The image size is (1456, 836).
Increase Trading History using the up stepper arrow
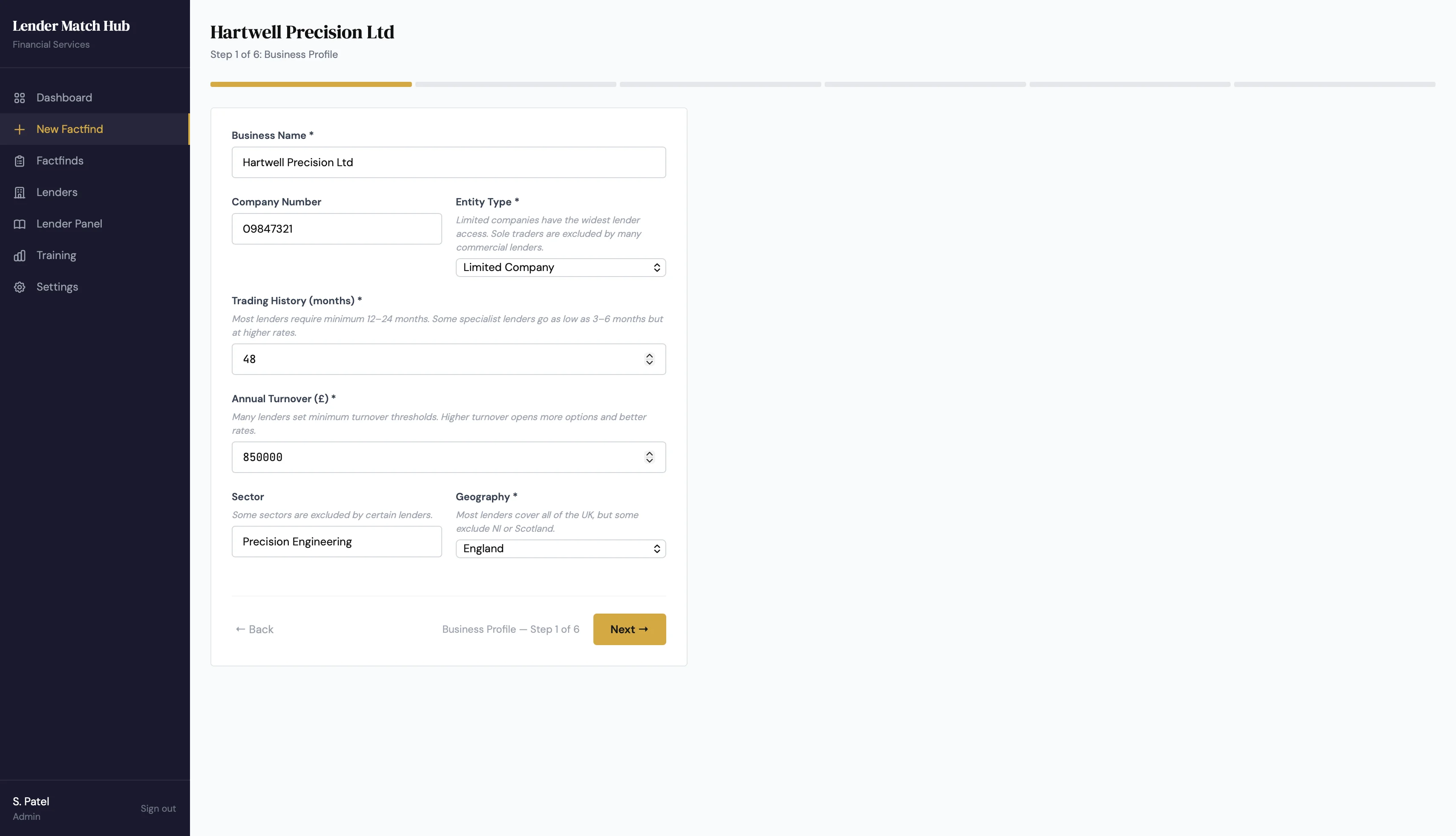click(649, 355)
